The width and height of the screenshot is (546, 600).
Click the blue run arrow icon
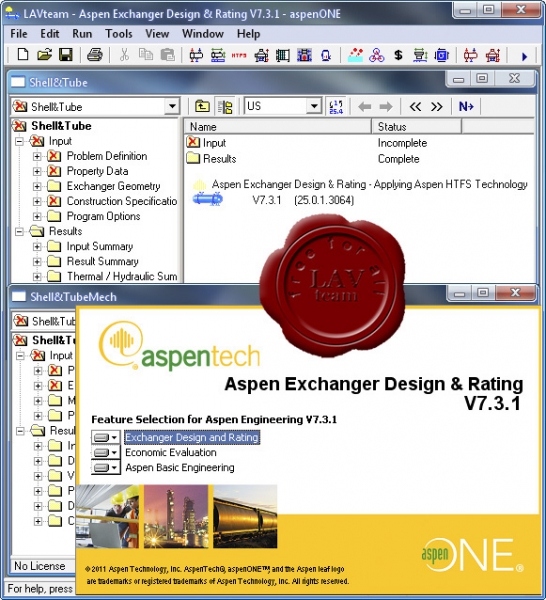524,56
